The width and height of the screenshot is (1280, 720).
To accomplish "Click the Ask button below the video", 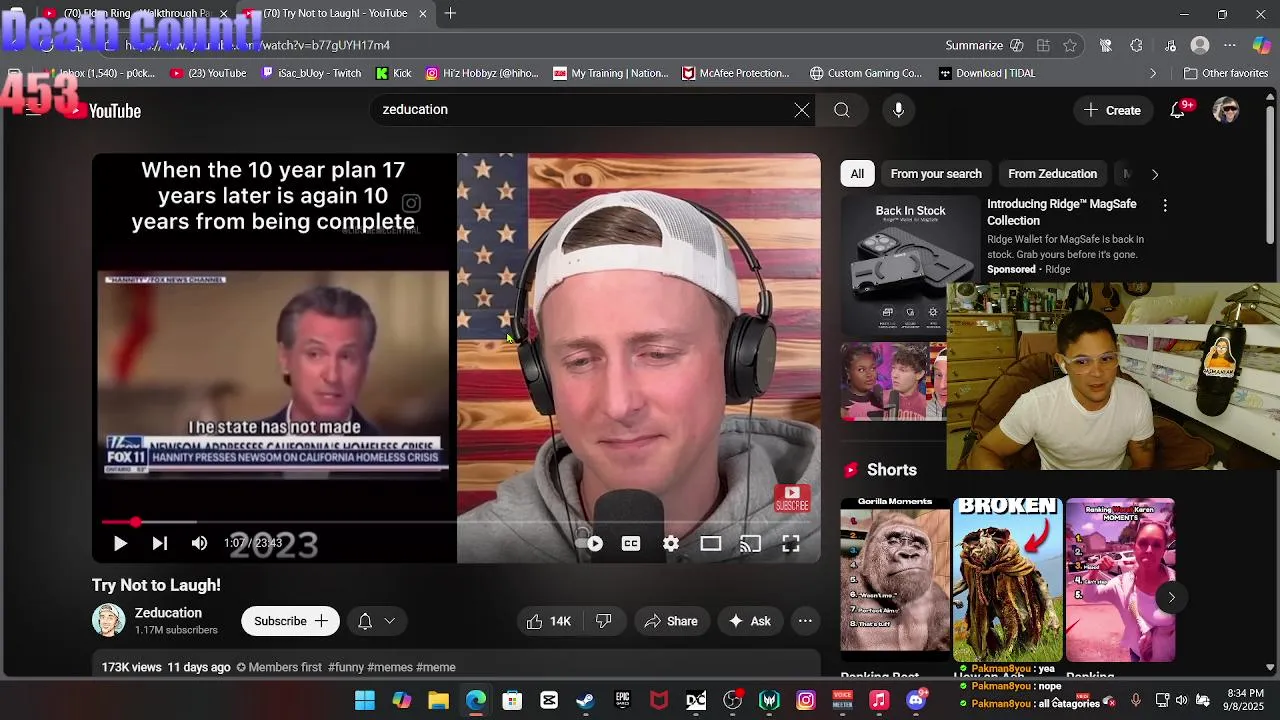I will coord(749,621).
